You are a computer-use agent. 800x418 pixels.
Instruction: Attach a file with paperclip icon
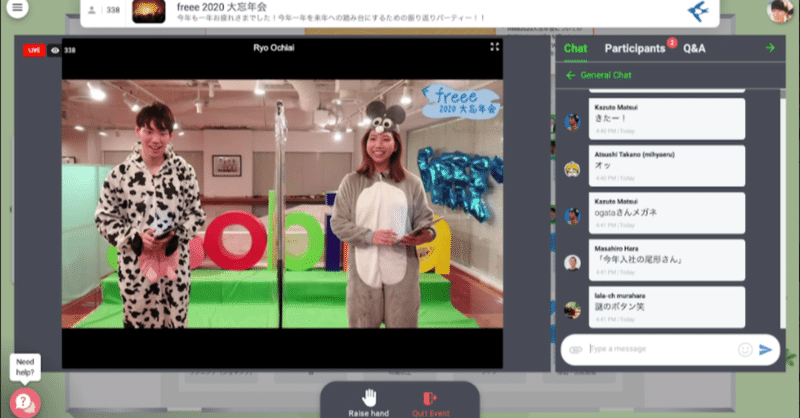576,350
